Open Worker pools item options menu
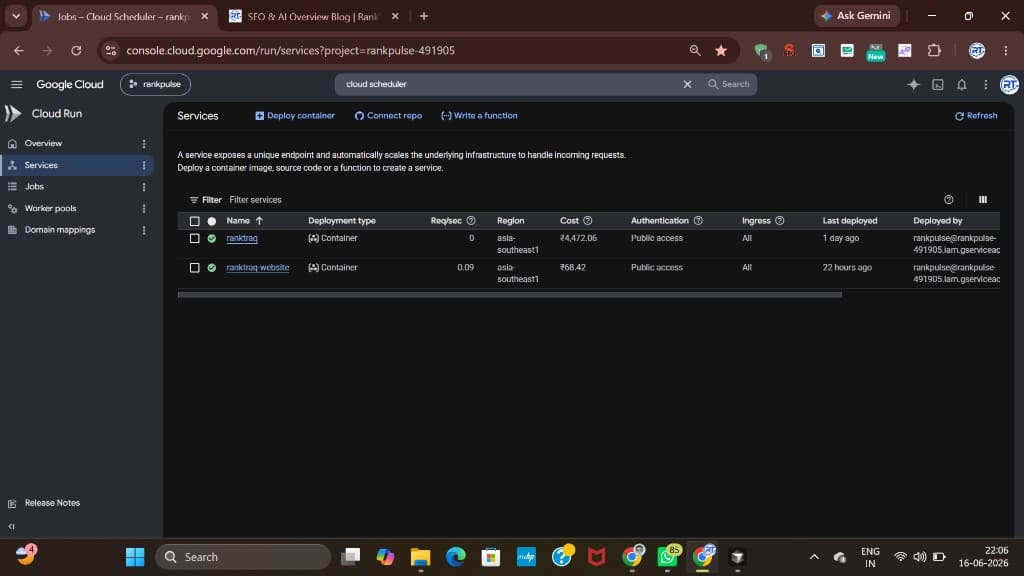Image resolution: width=1024 pixels, height=576 pixels. pyautogui.click(x=144, y=208)
